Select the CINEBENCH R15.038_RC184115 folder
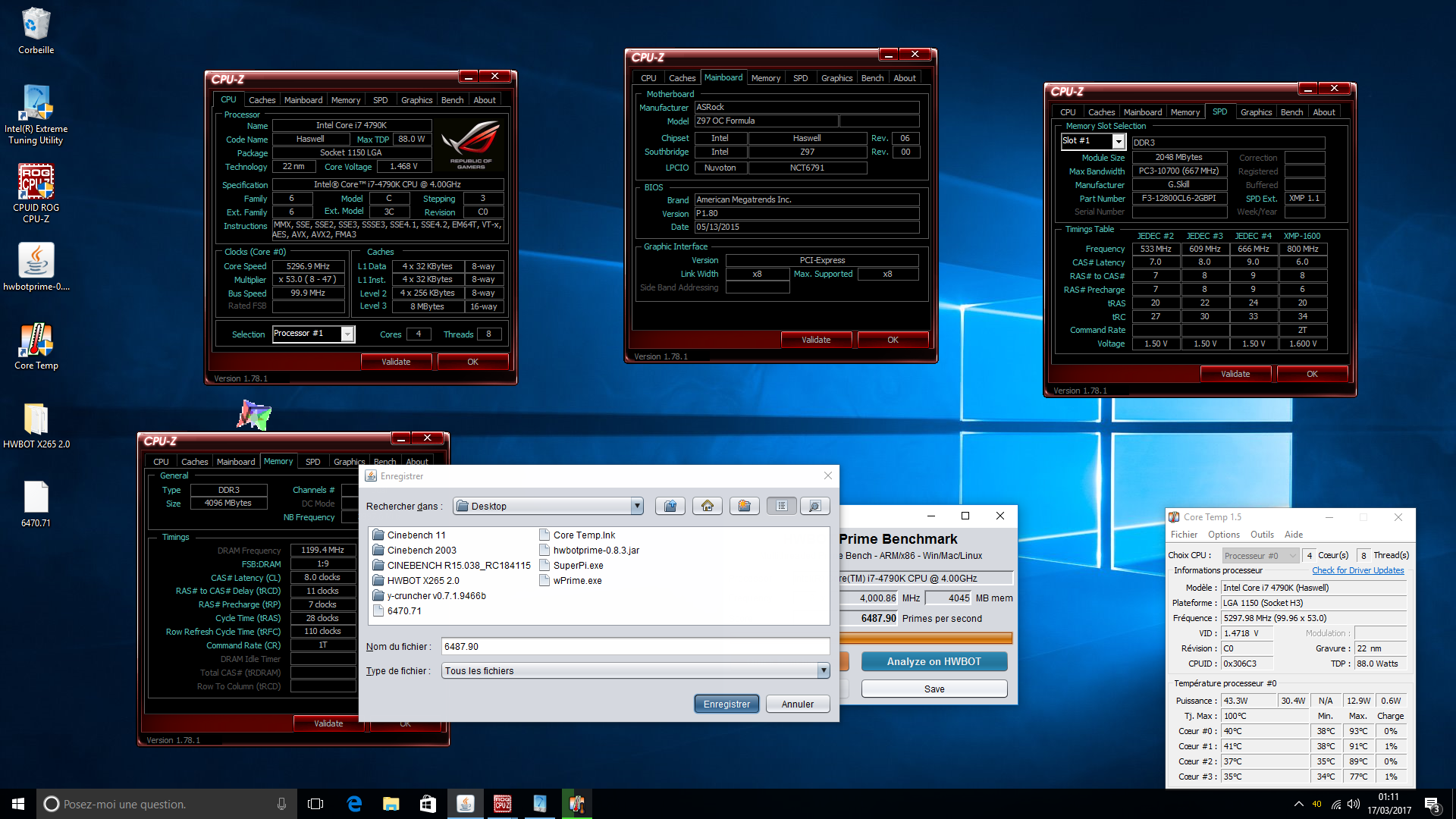The image size is (1456, 819). click(452, 565)
